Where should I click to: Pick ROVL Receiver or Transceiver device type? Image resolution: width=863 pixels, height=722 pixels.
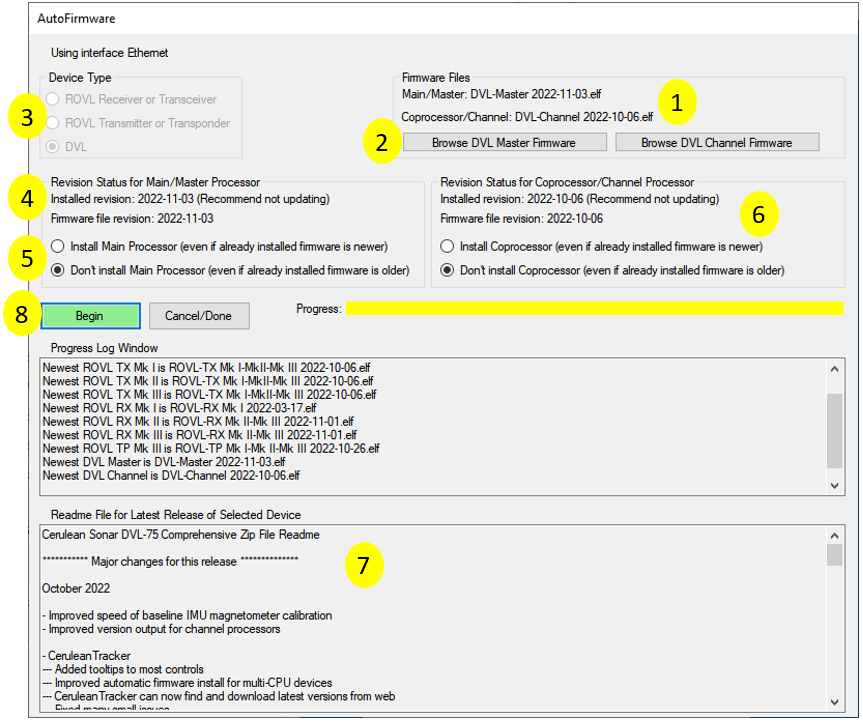tap(50, 99)
